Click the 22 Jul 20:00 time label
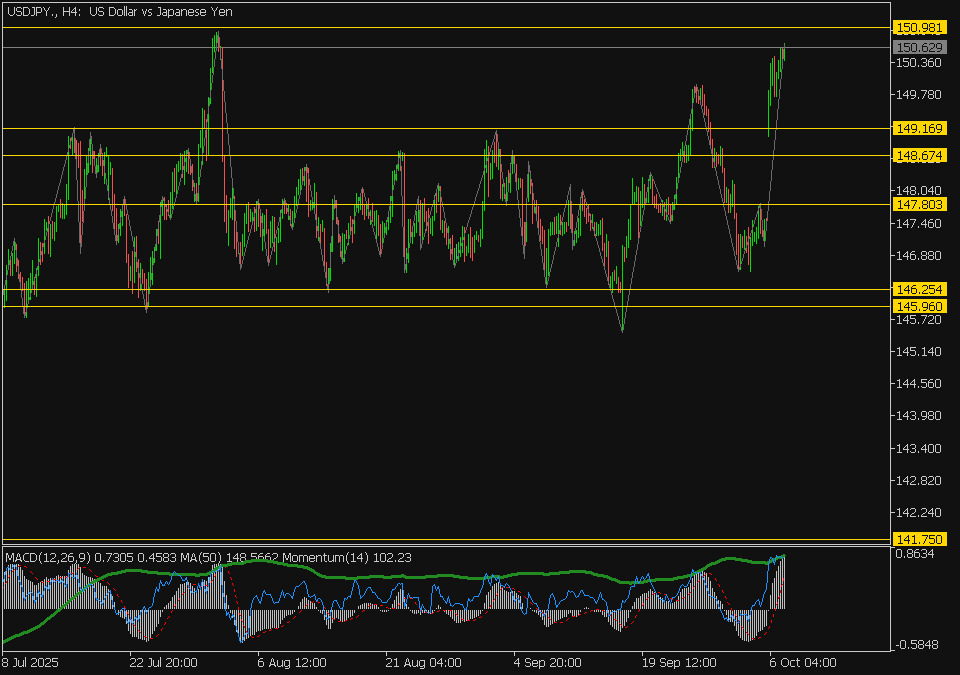 [163, 662]
